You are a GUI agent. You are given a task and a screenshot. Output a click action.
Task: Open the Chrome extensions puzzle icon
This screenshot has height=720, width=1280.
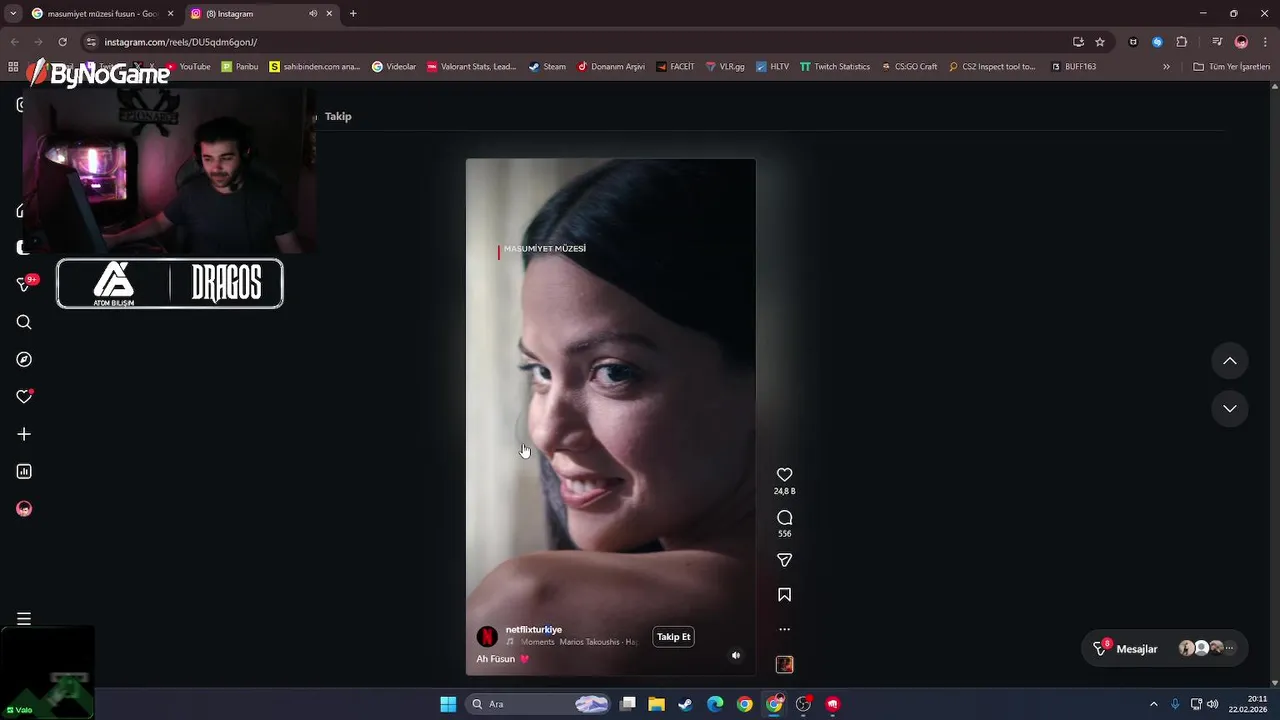point(1182,42)
